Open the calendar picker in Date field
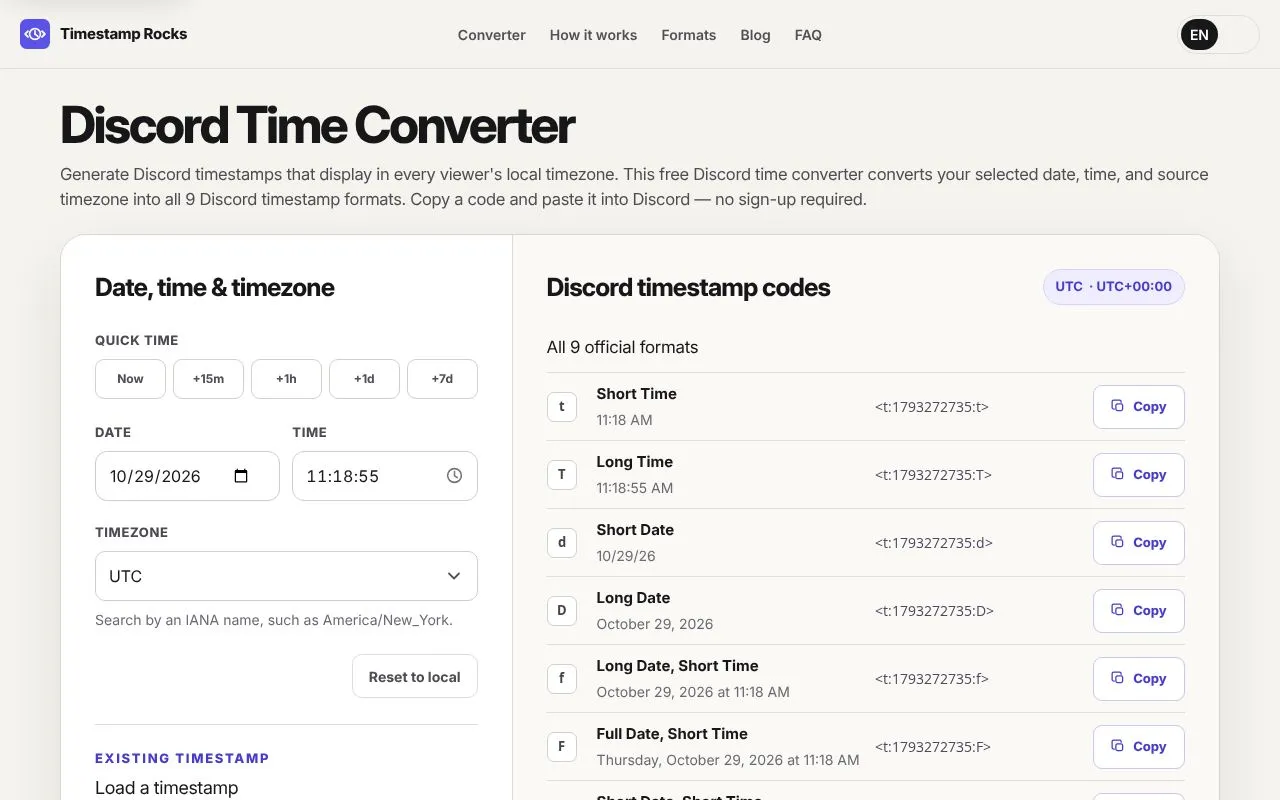Viewport: 1280px width, 800px height. click(x=241, y=476)
